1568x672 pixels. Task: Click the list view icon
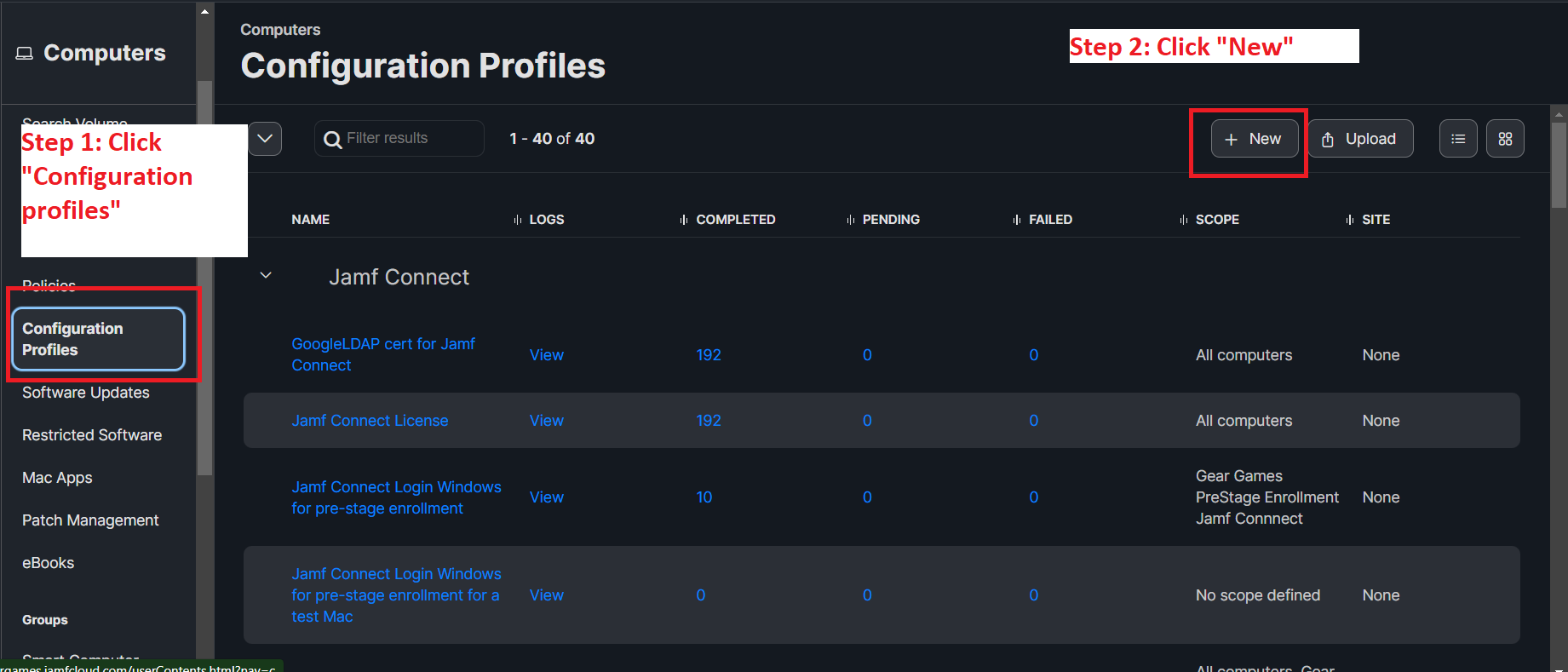click(1458, 139)
